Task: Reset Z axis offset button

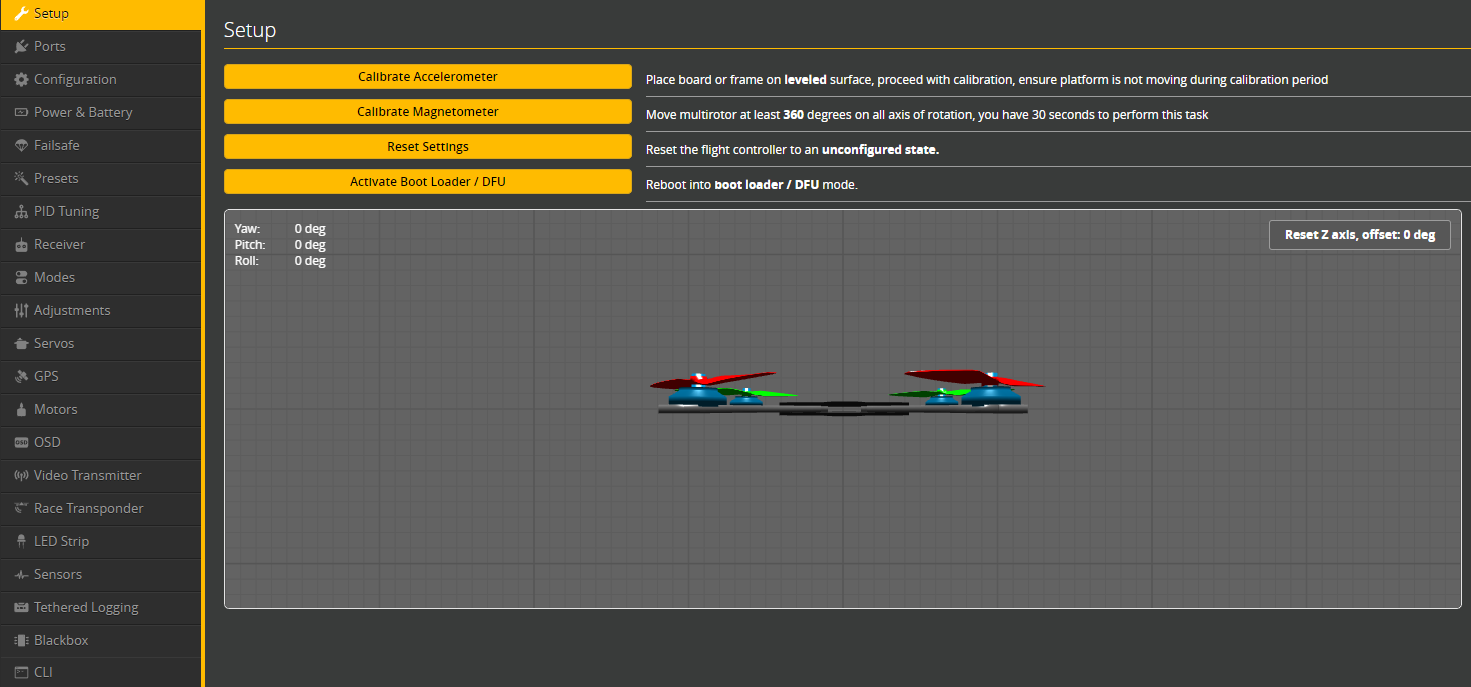Action: (x=1359, y=235)
